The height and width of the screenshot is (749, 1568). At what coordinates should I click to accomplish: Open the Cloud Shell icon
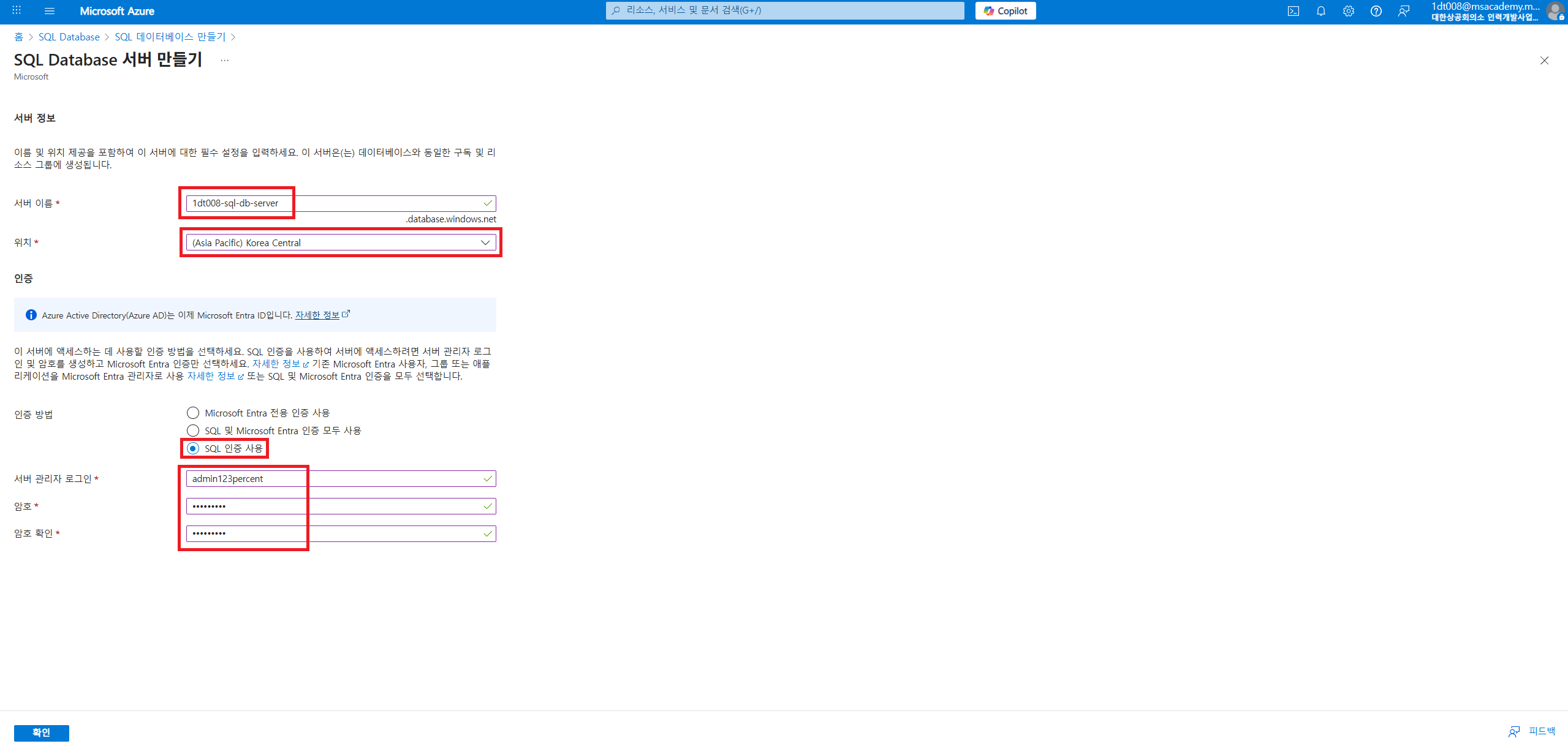1293,11
